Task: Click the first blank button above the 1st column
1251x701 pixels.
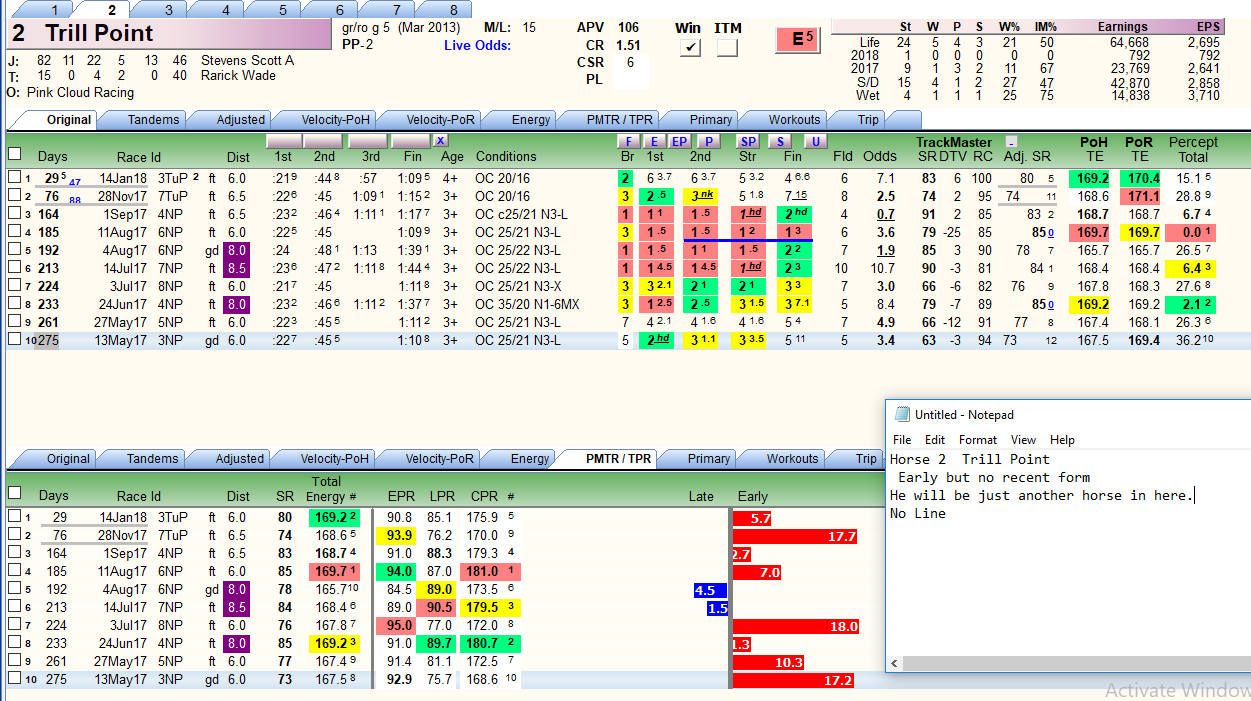Action: pyautogui.click(x=285, y=141)
